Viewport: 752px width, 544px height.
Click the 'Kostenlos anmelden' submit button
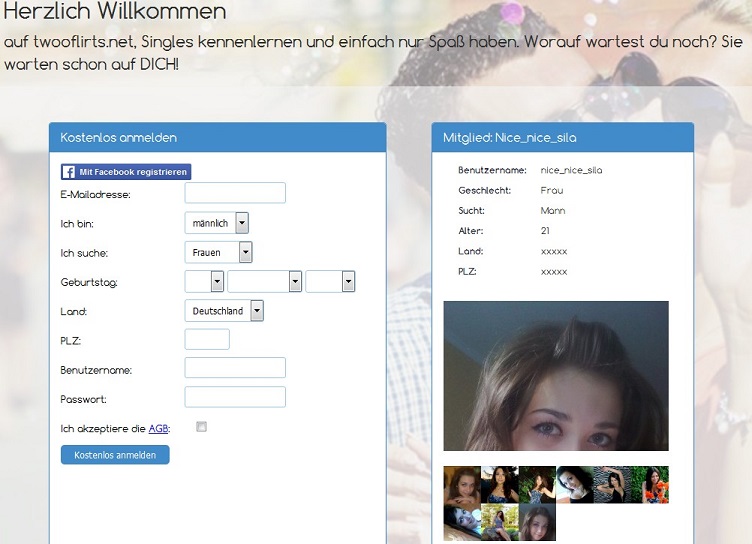[x=115, y=455]
